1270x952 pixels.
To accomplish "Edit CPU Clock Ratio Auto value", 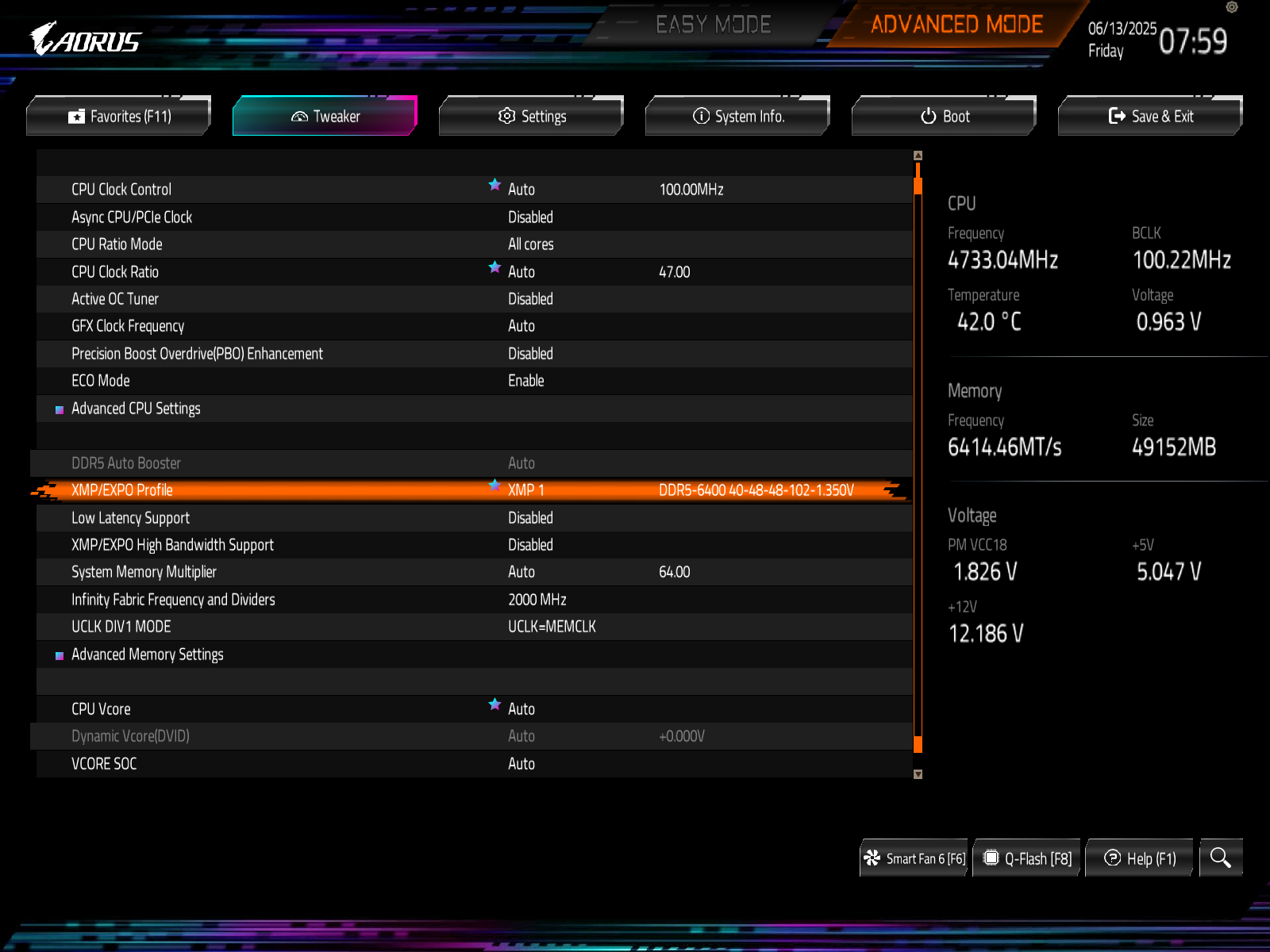I will (521, 272).
